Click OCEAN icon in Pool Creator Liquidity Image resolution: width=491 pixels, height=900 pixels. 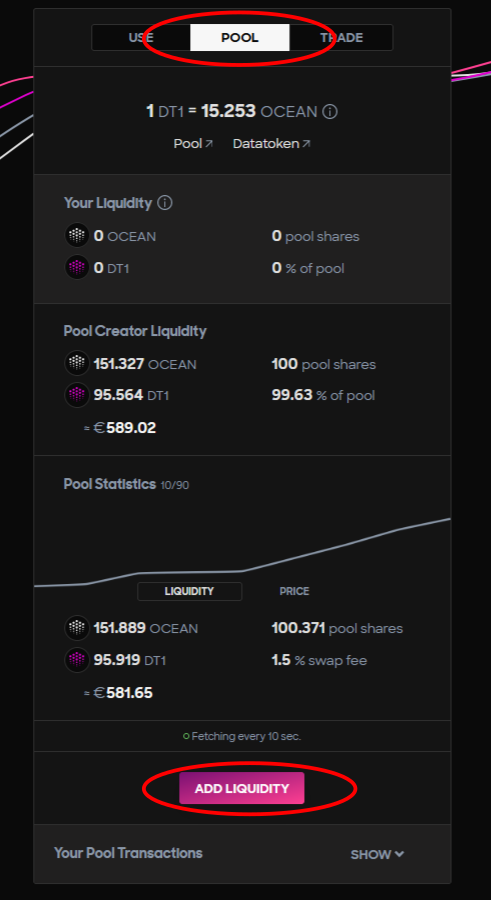77,363
